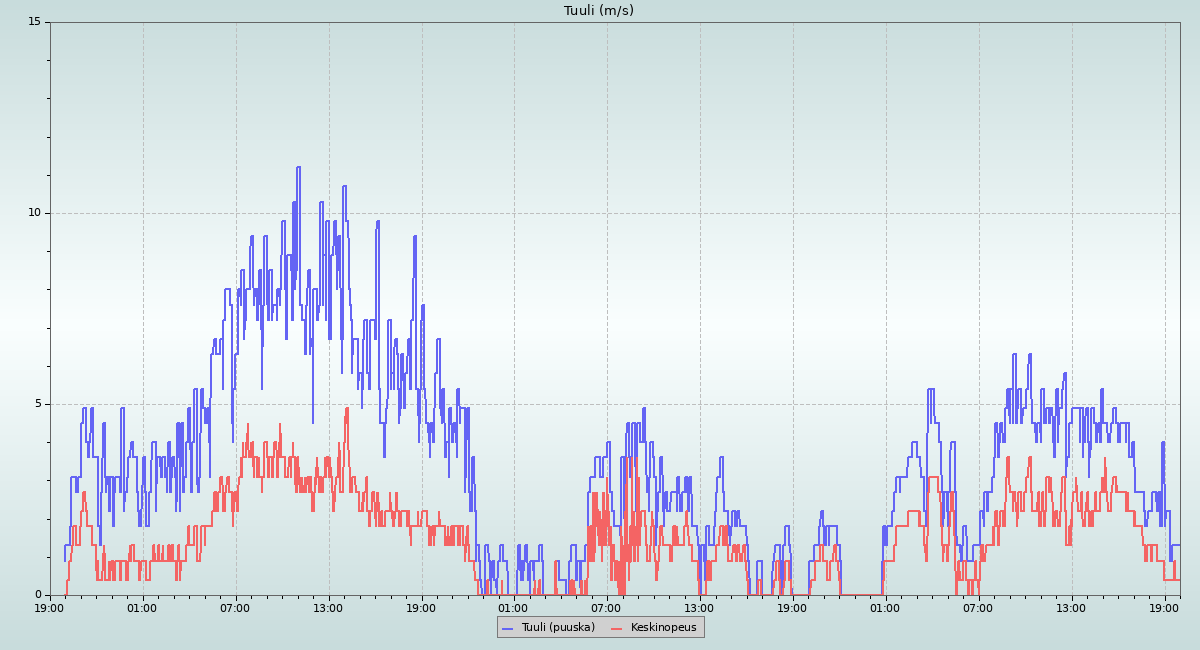The width and height of the screenshot is (1200, 650).
Task: Select the leftmost 01:00 time label
Action: pyautogui.click(x=142, y=608)
